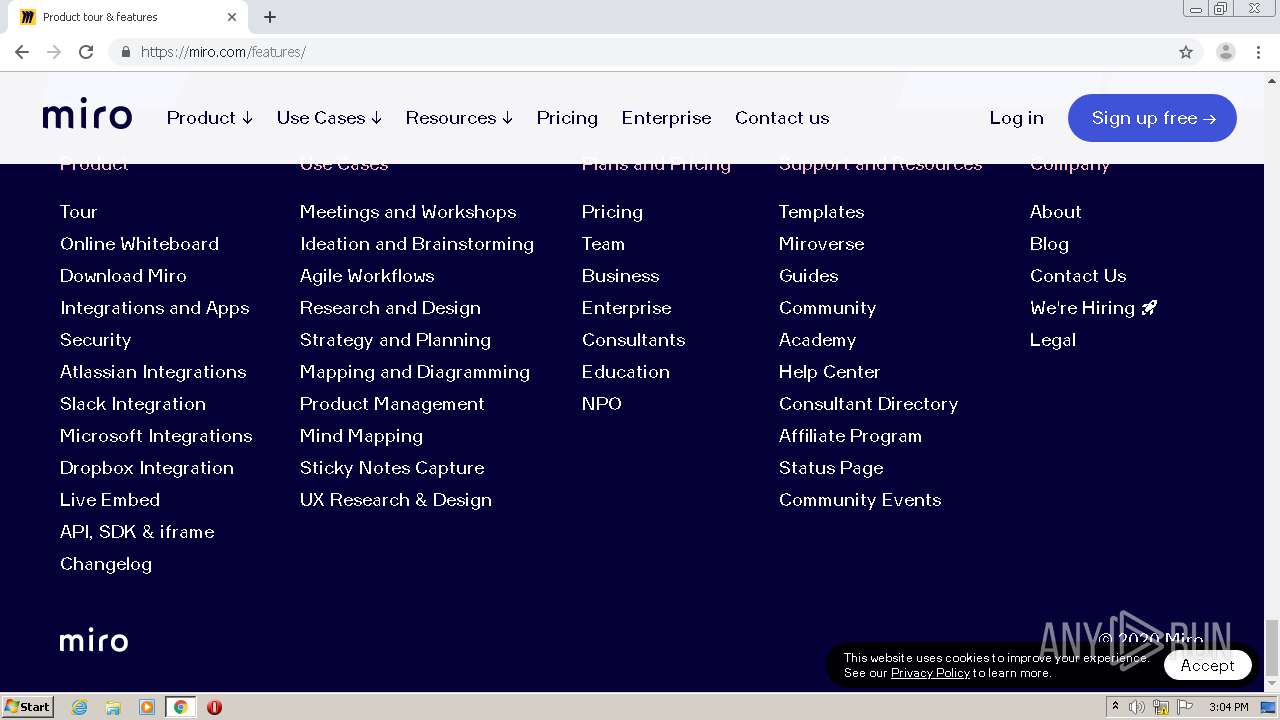Open the Affiliate Program link
The height and width of the screenshot is (720, 1280).
[850, 436]
